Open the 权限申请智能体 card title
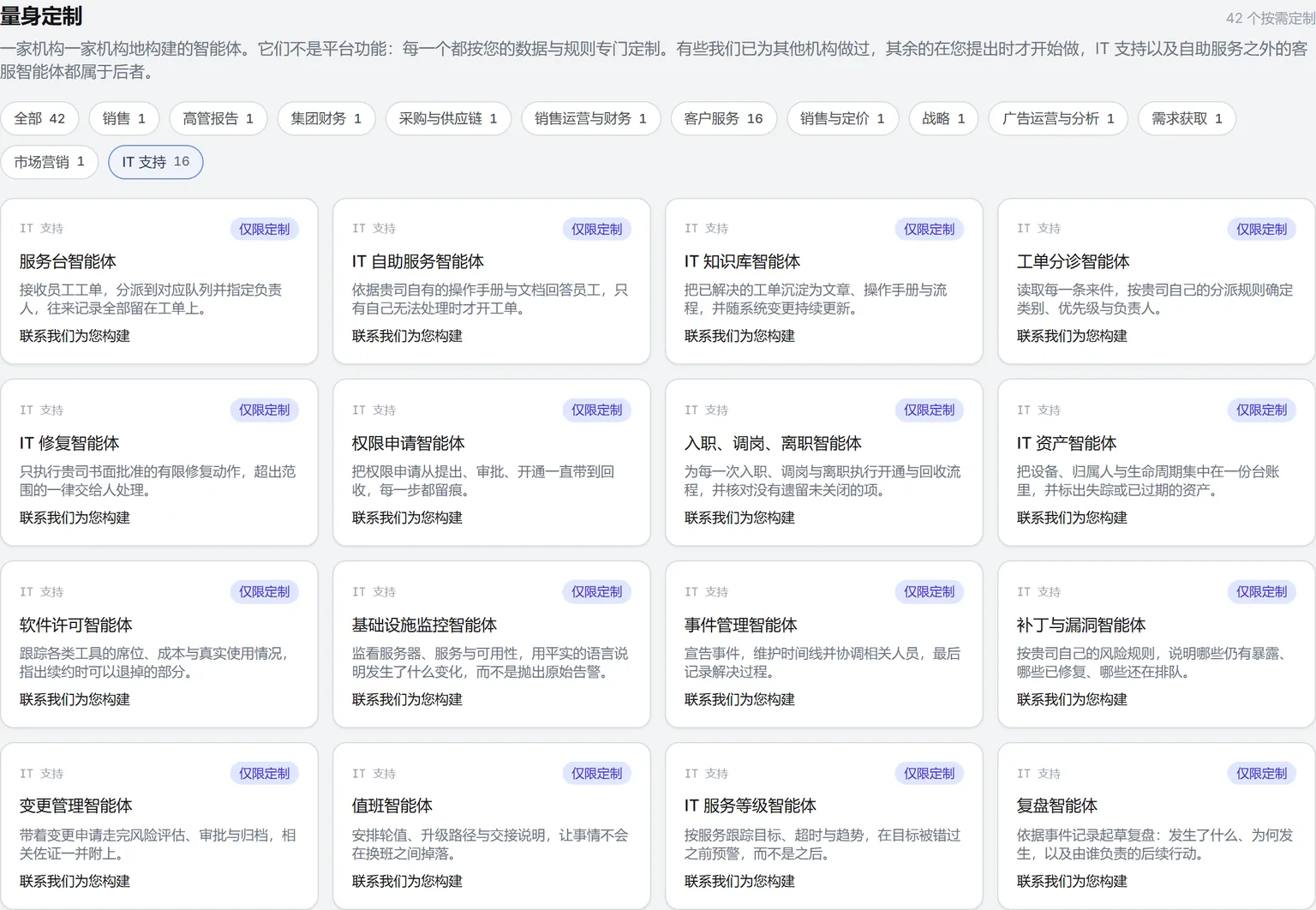The image size is (1316, 910). (409, 443)
